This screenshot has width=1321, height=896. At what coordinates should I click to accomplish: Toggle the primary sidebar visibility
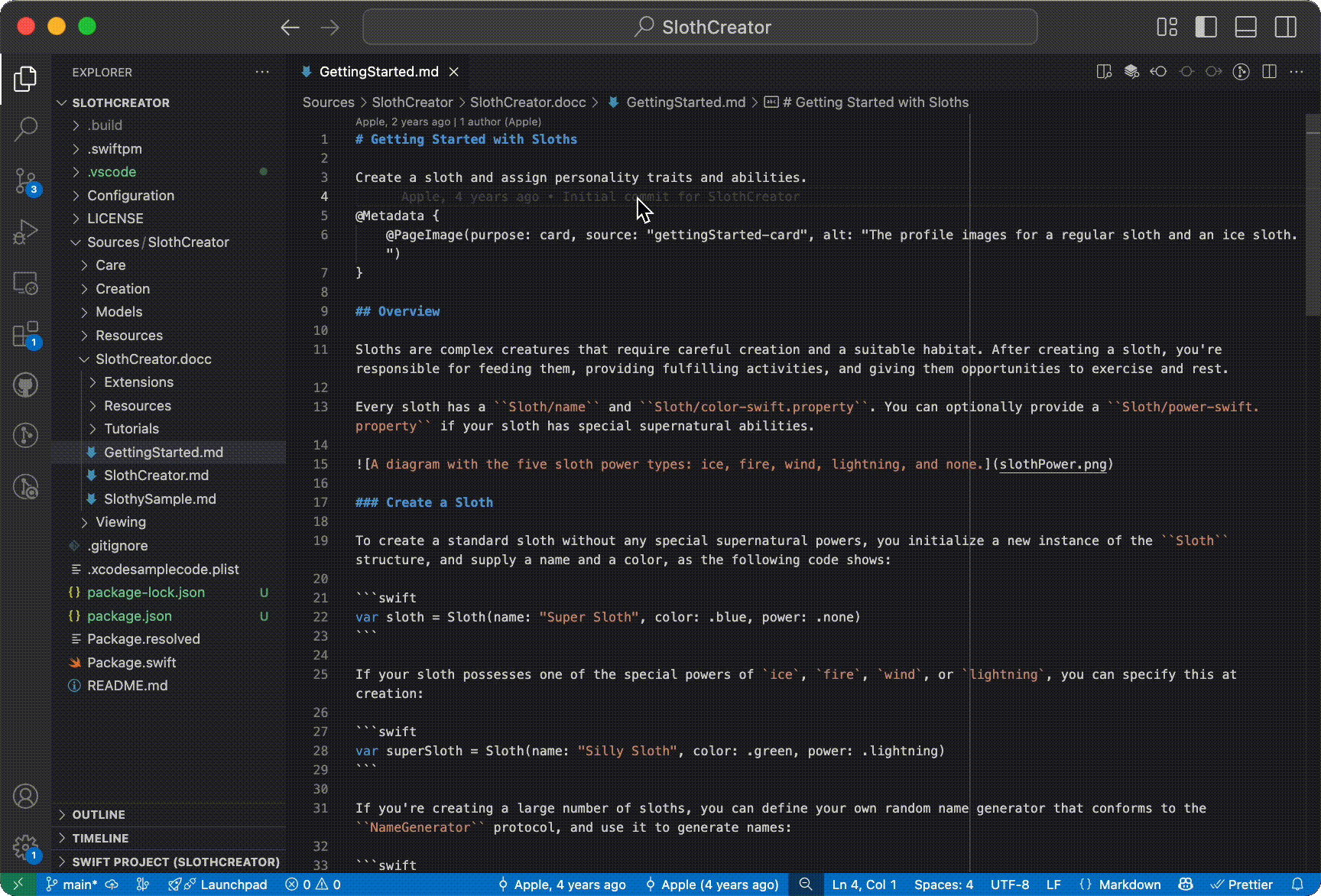click(x=1206, y=26)
